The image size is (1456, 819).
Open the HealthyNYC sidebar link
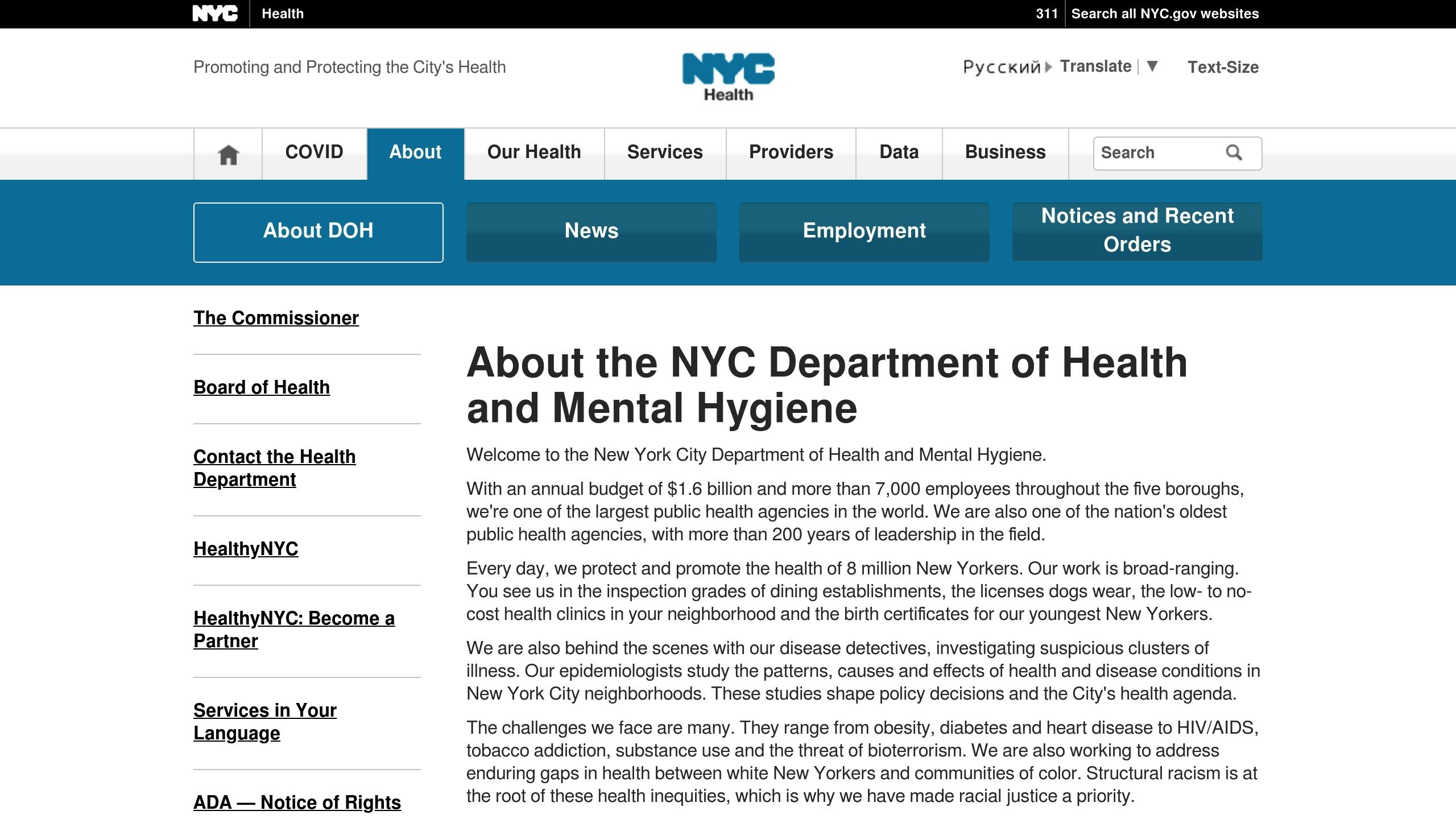coord(246,549)
